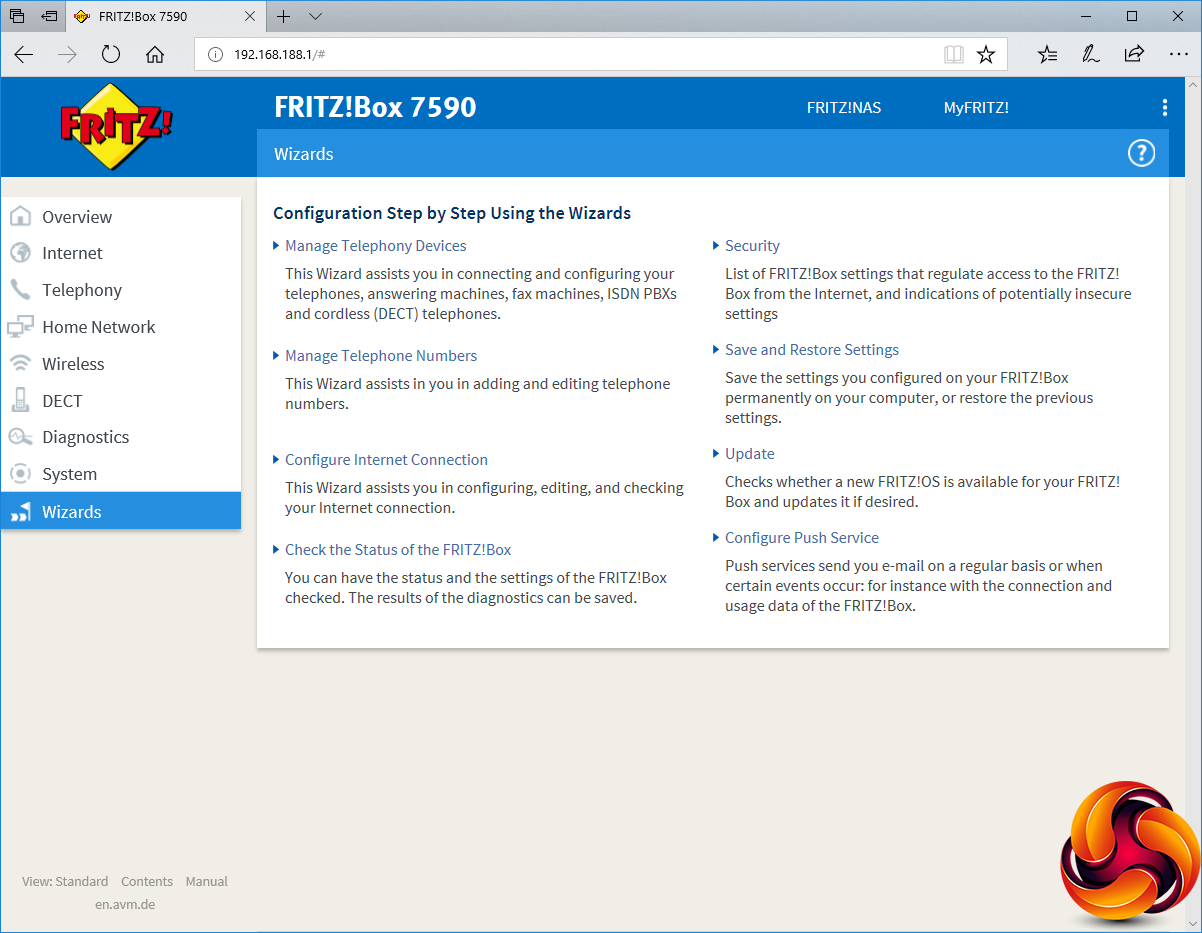1202x933 pixels.
Task: Click the FRITZ! logo
Action: 117,127
